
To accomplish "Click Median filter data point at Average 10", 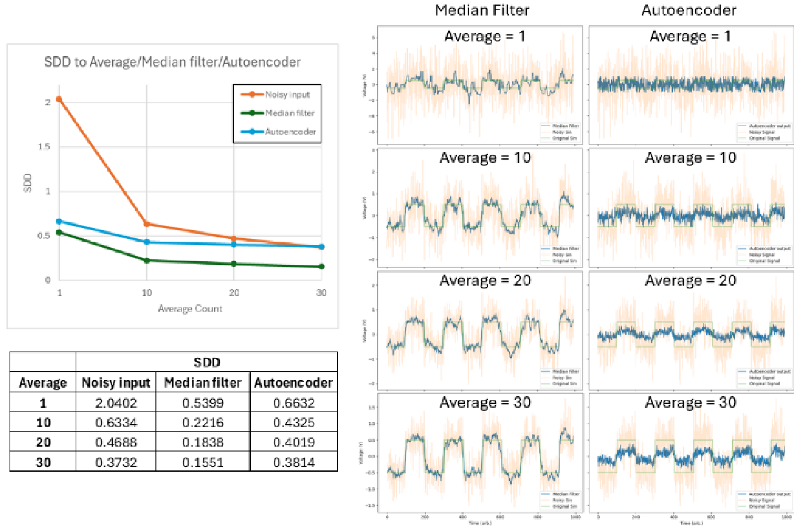I will [x=146, y=260].
